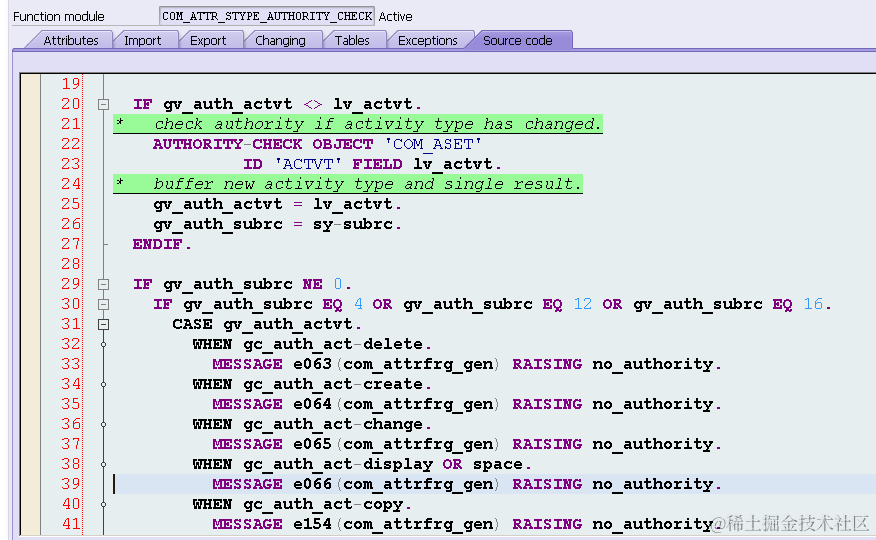Click 'sy-subrc' on line 26
Screen dimensions: 876x540
pyautogui.click(x=353, y=224)
